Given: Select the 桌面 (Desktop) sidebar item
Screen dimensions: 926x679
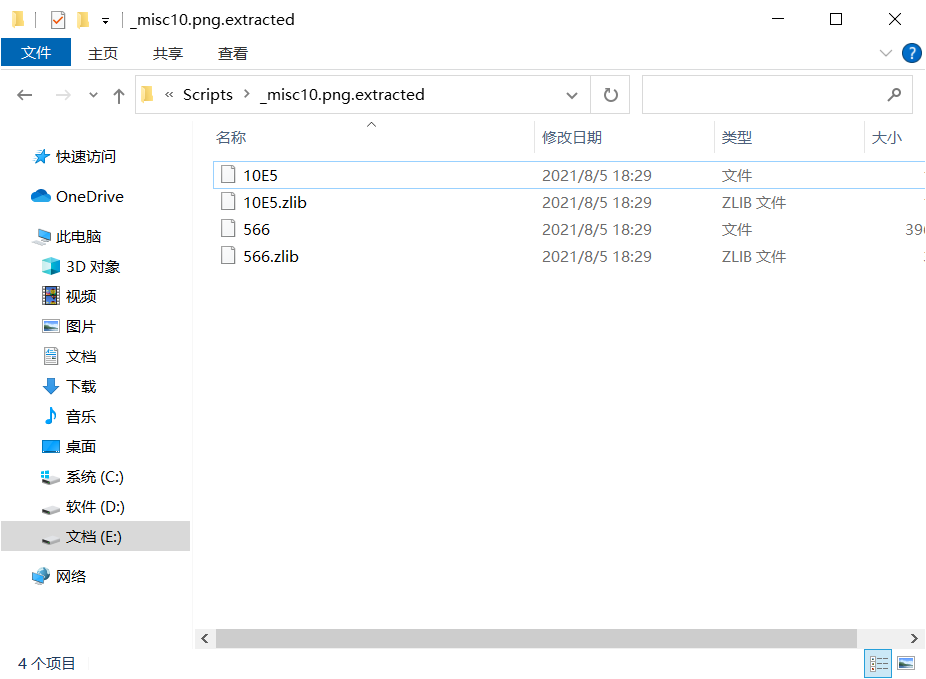Looking at the screenshot, I should (79, 446).
